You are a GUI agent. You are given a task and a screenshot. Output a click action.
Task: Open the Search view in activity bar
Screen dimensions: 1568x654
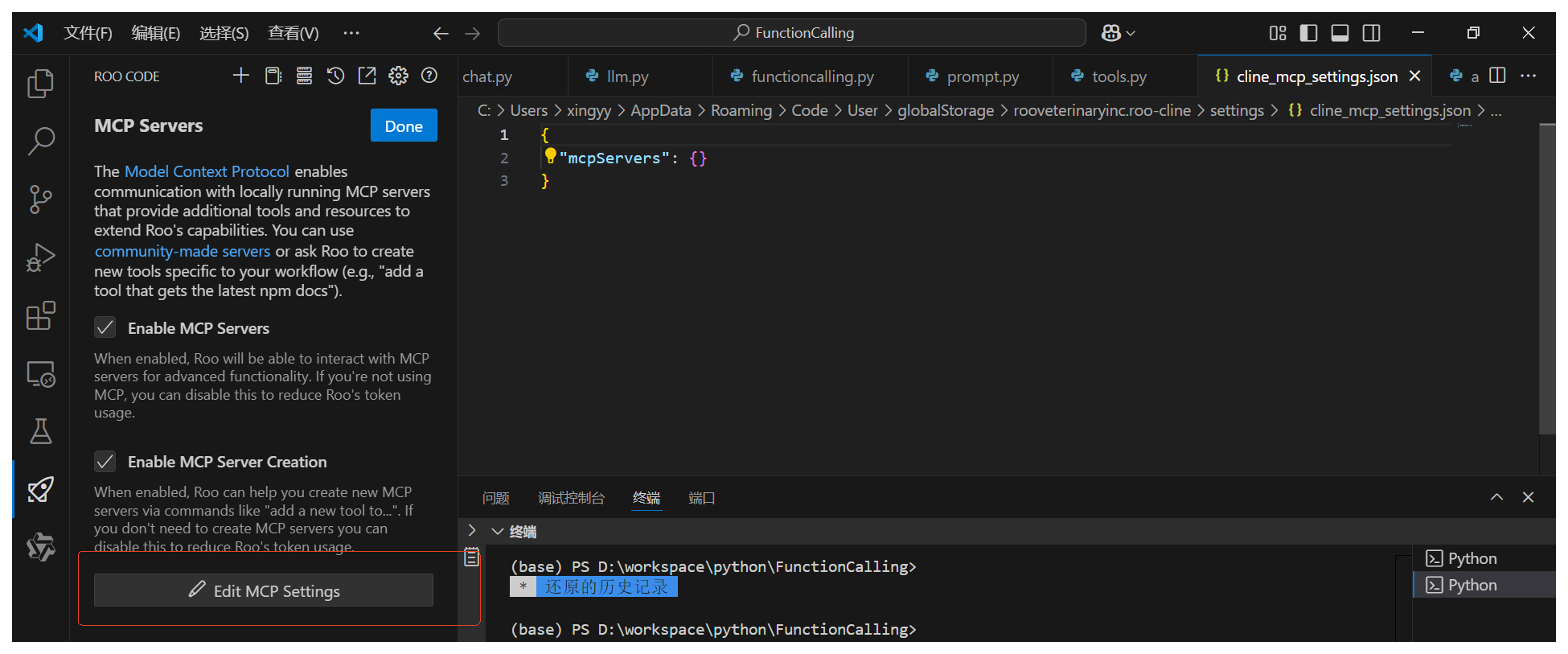pos(40,141)
